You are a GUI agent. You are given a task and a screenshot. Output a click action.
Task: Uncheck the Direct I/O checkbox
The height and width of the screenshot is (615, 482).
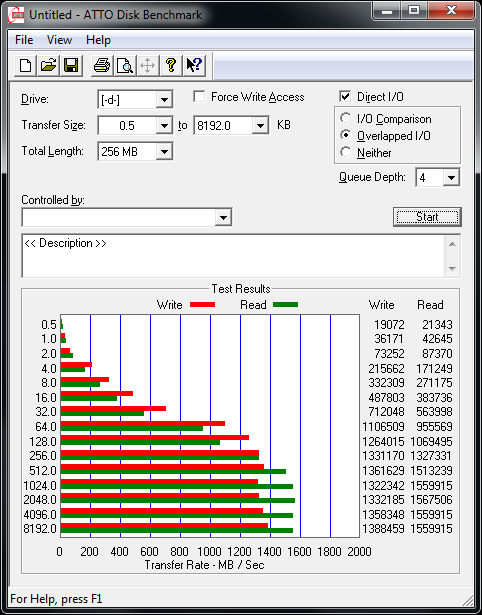pos(345,96)
